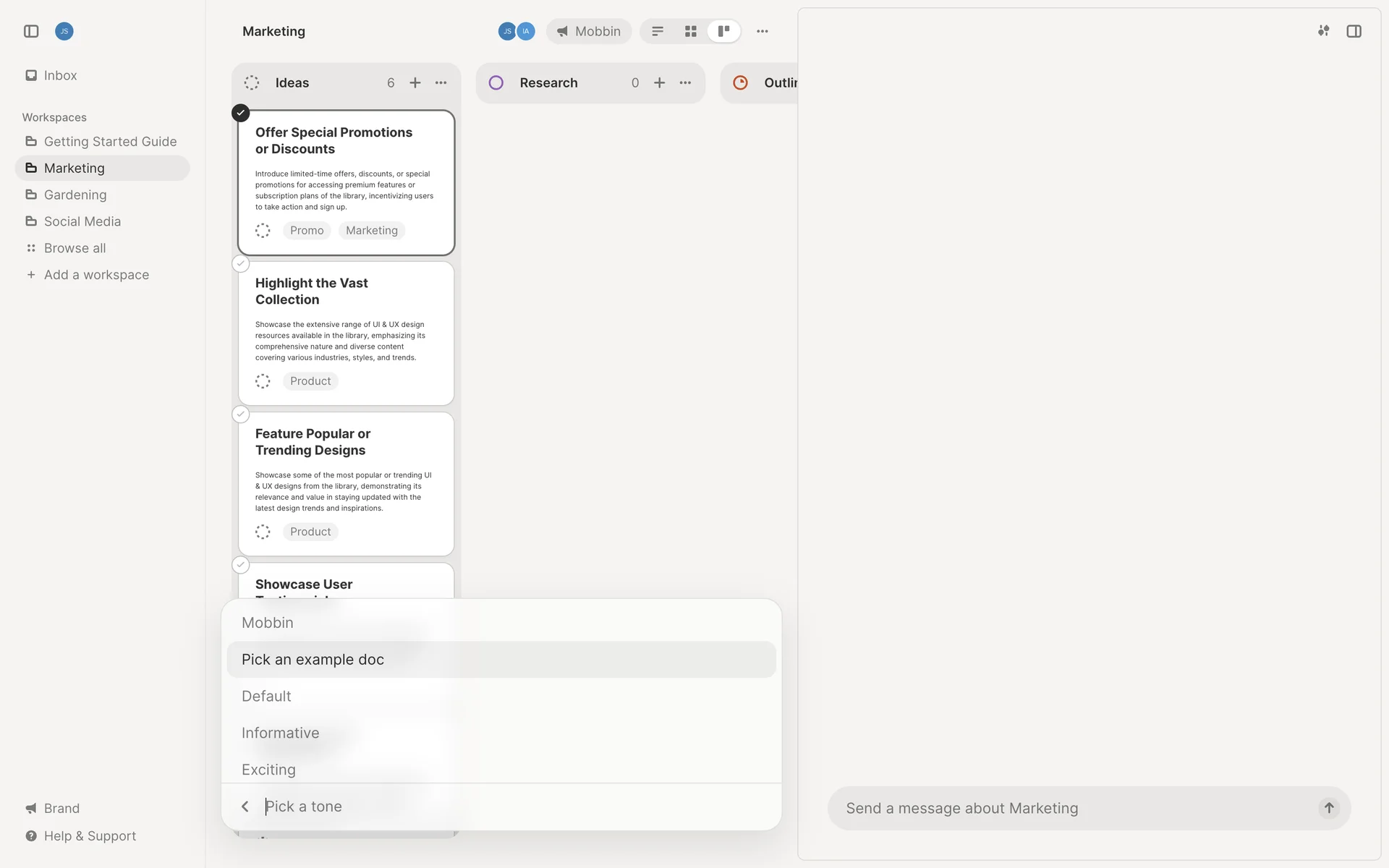Toggle the left sidebar panel icon
This screenshot has height=868, width=1389.
[x=31, y=31]
